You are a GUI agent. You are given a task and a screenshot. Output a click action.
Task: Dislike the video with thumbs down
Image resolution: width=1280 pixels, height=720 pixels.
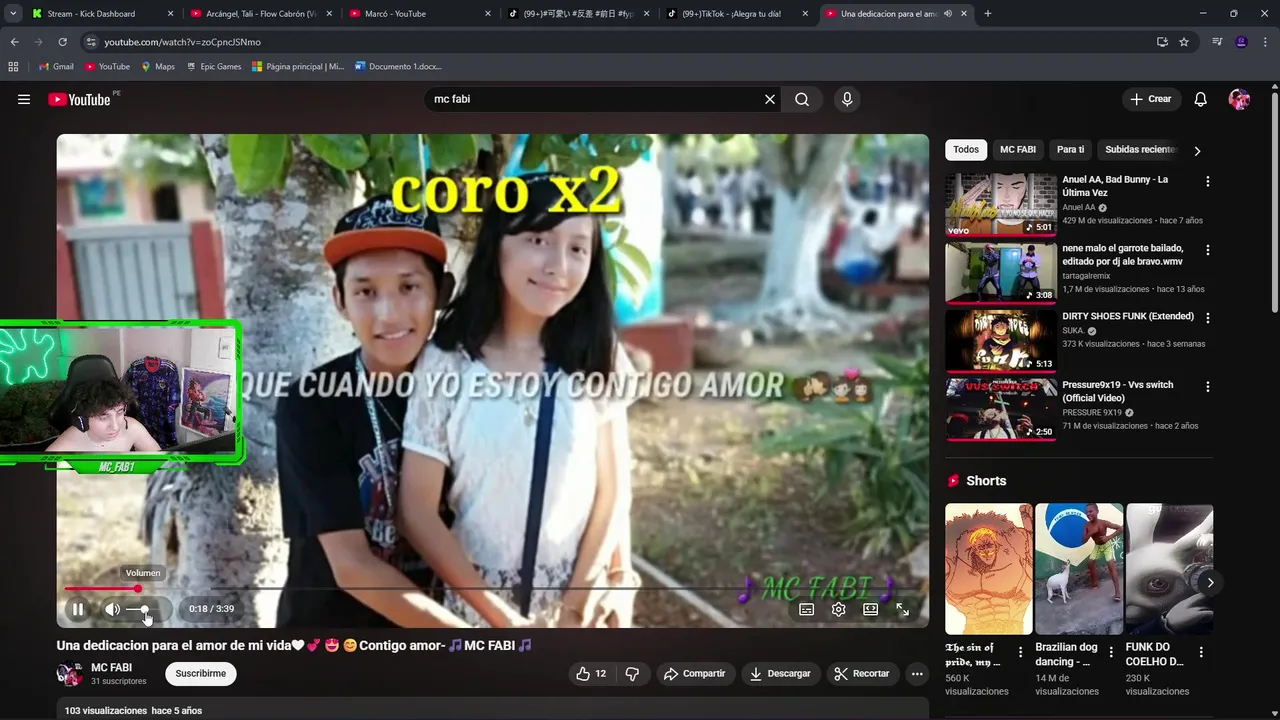(632, 674)
